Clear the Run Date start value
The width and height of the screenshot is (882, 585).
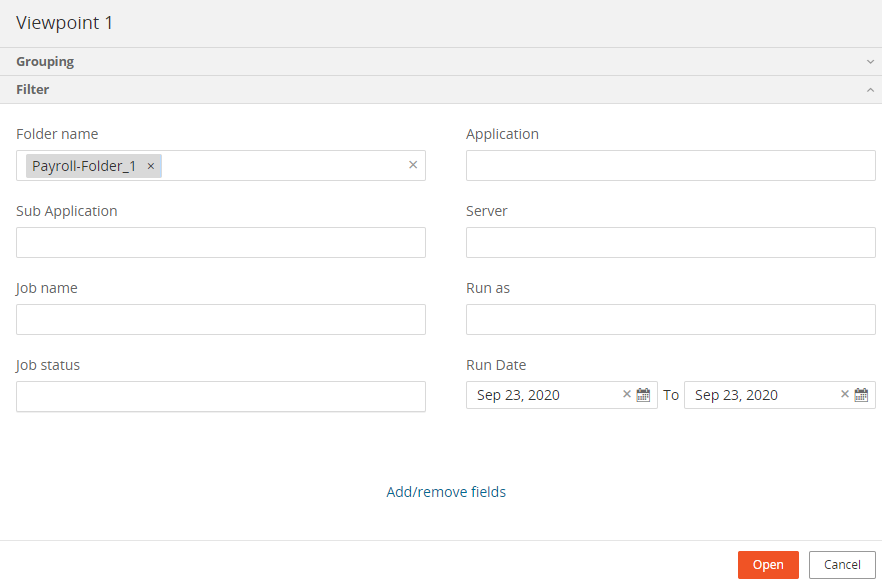pos(627,394)
